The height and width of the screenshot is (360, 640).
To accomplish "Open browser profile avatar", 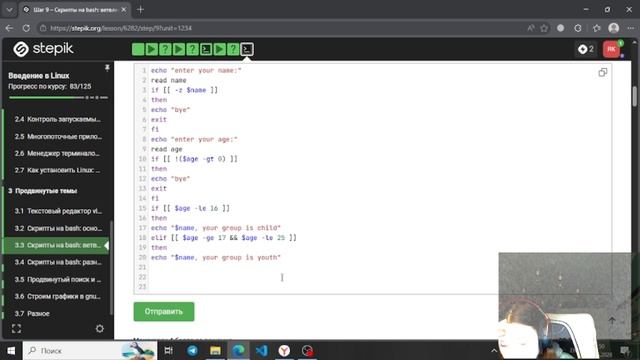I will [613, 28].
